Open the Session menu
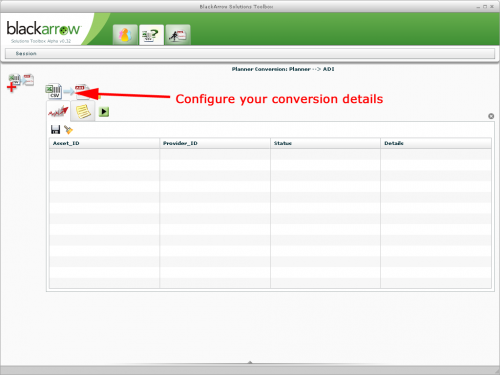500x375 pixels. (26, 54)
